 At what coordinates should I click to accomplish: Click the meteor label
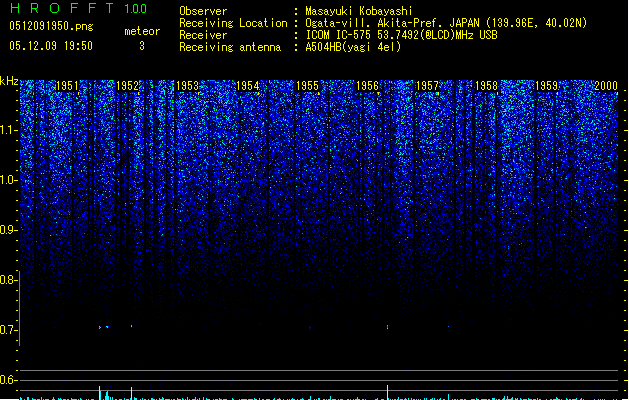(142, 31)
